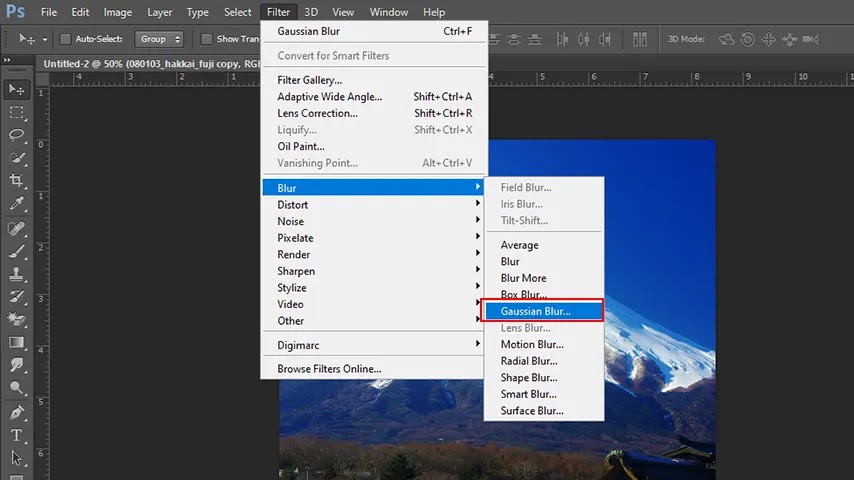
Task: Choose Motion Blur... filter
Action: pos(544,344)
